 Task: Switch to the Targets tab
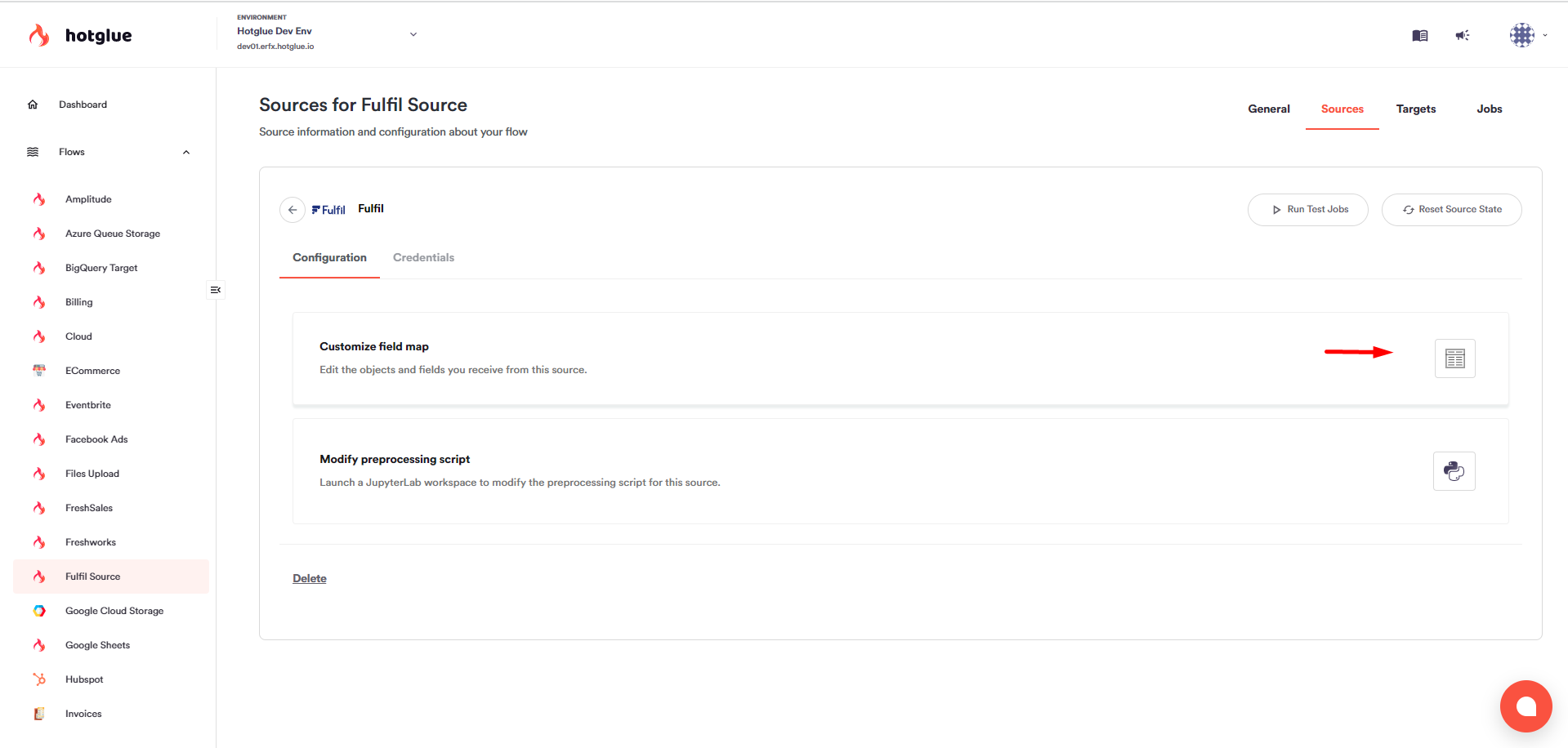click(1415, 109)
